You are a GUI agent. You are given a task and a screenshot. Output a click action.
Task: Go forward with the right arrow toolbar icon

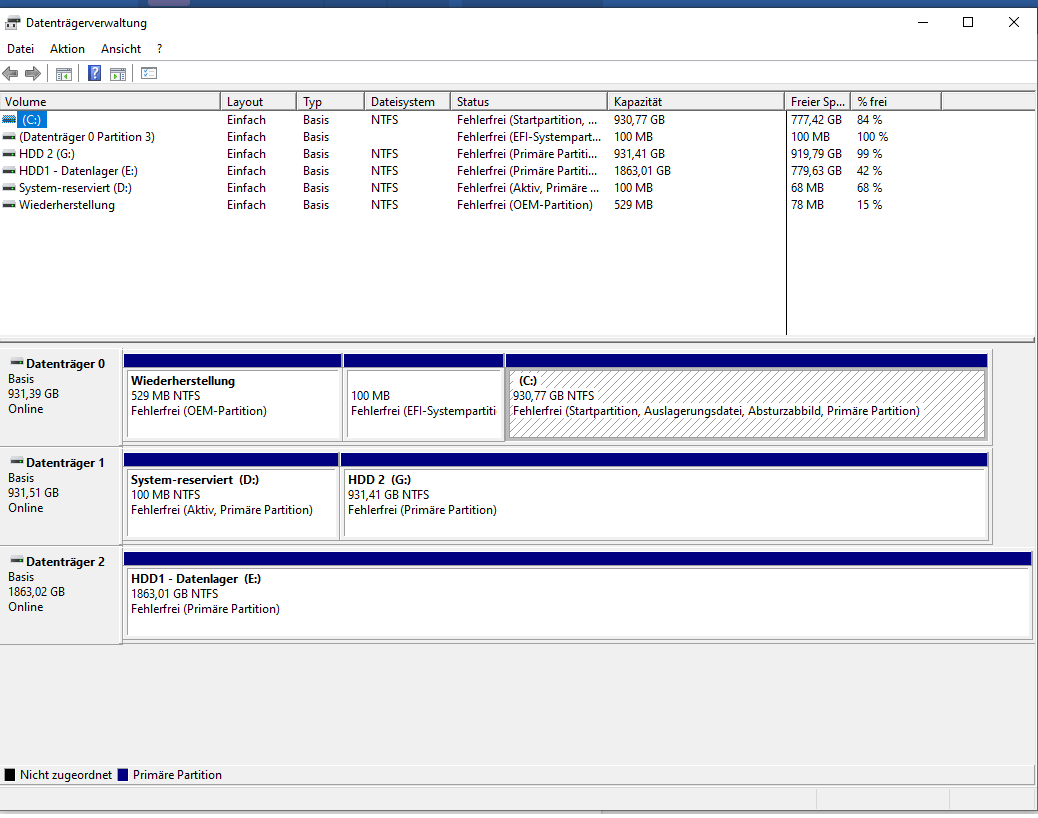point(32,73)
